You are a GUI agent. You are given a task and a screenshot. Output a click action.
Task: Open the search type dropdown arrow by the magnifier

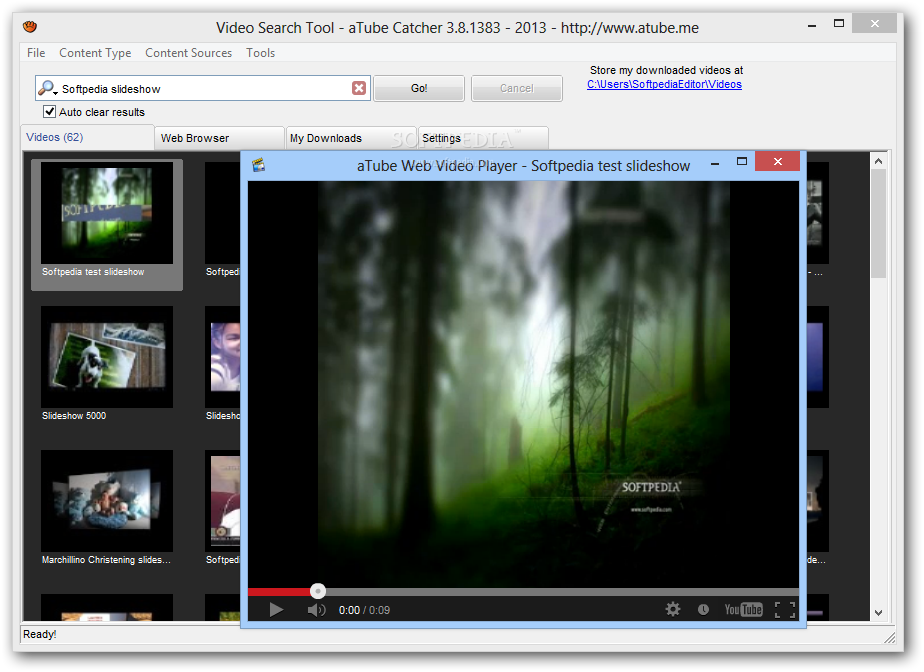[x=55, y=92]
